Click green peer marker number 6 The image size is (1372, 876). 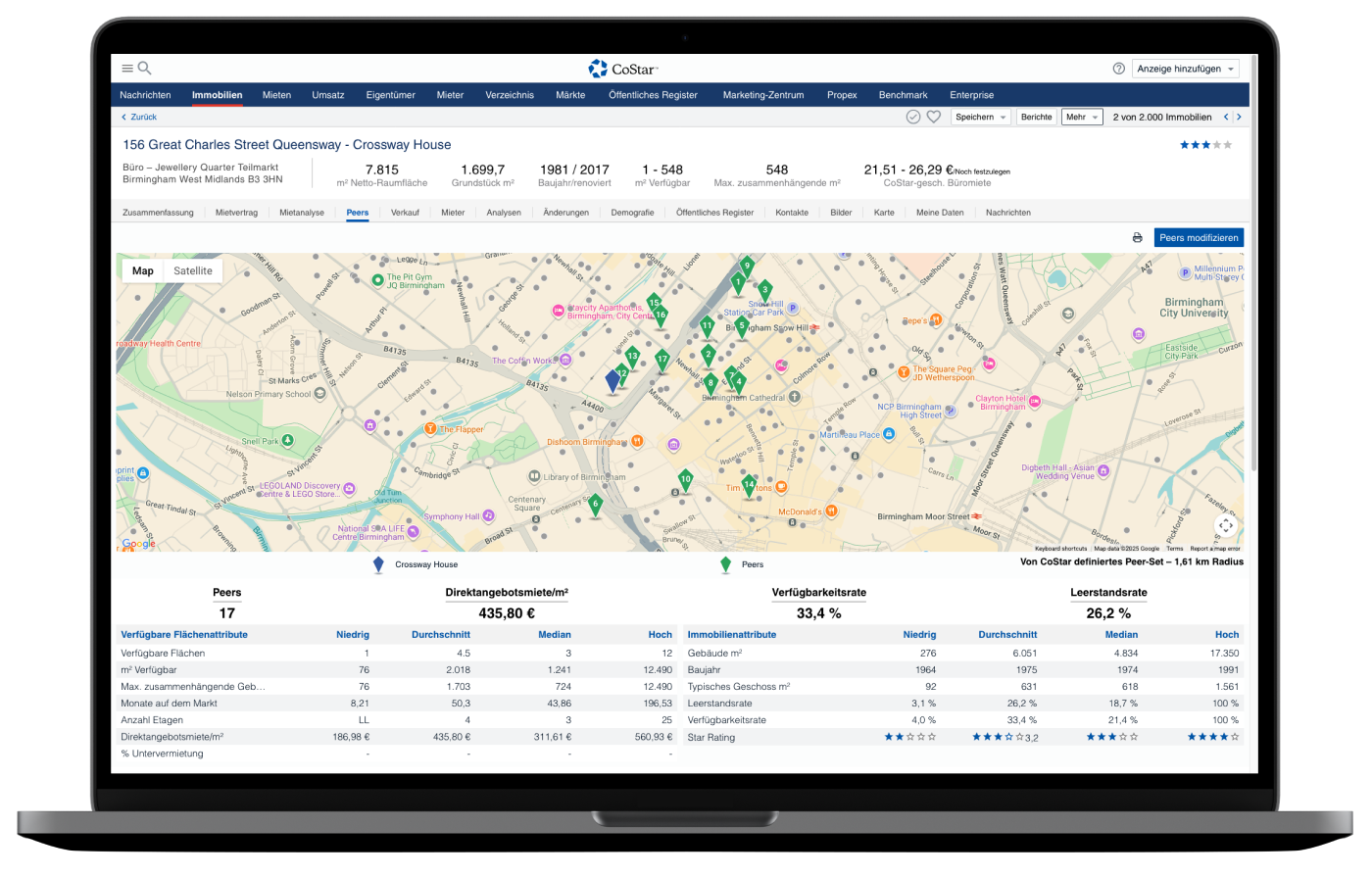(x=595, y=506)
